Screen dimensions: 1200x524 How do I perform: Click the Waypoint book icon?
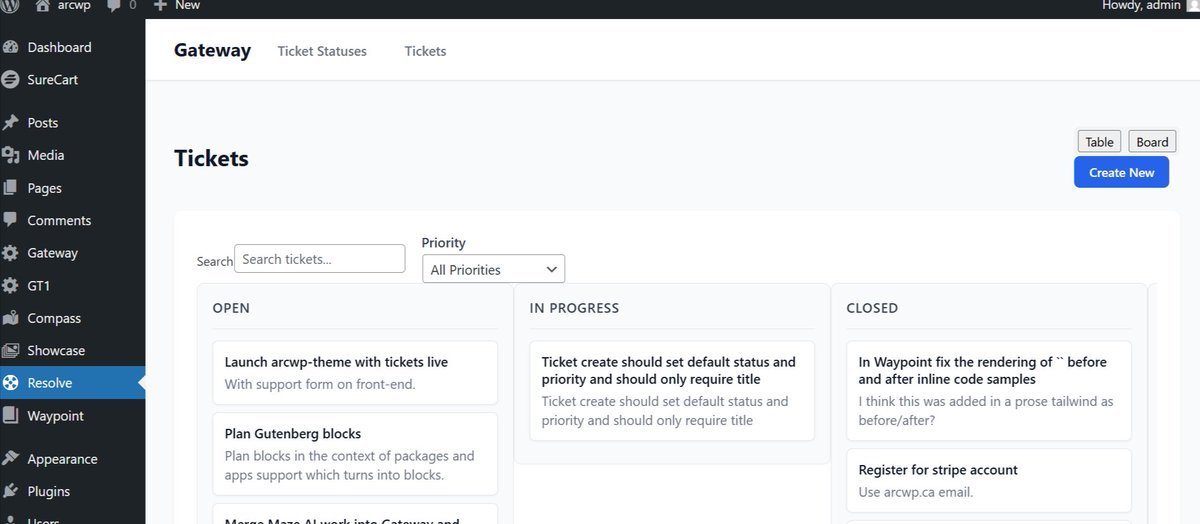coord(11,415)
